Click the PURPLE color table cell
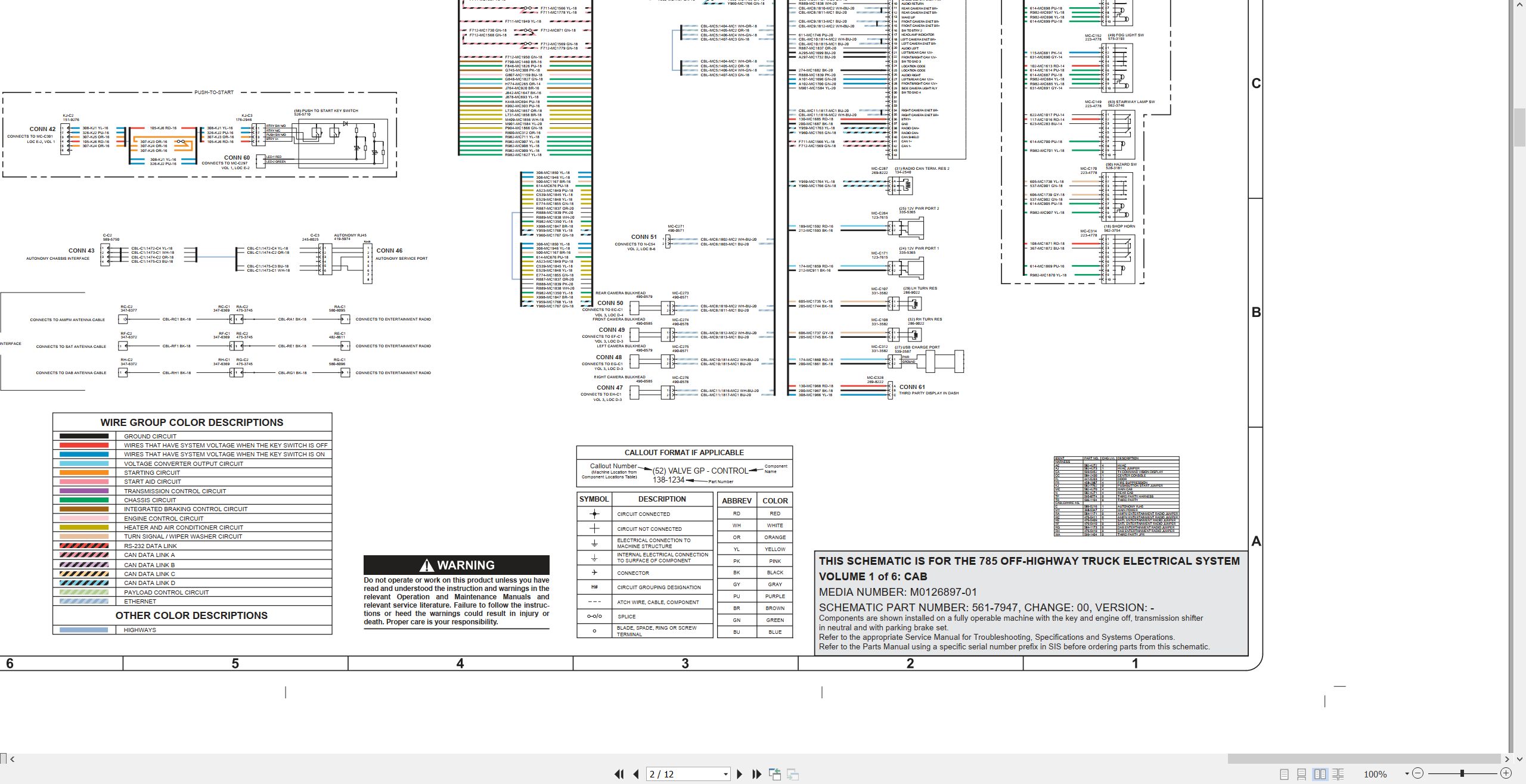This screenshot has height=784, width=1526. (x=775, y=596)
